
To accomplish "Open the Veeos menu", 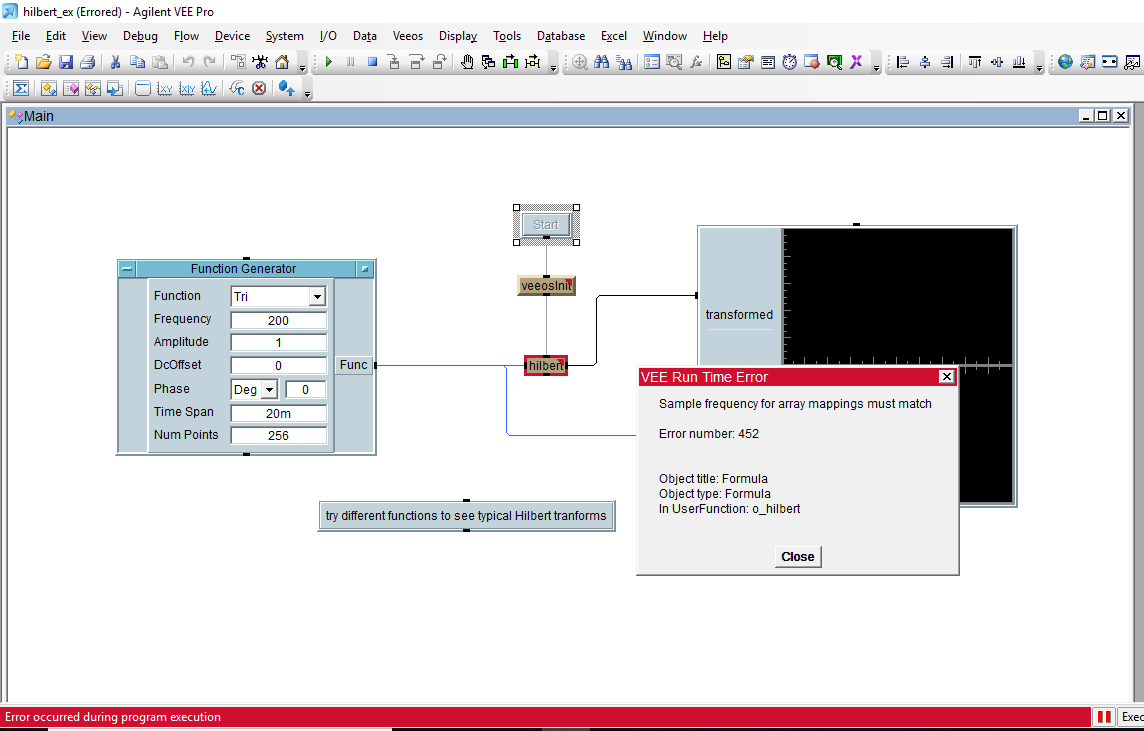I will click(x=408, y=36).
